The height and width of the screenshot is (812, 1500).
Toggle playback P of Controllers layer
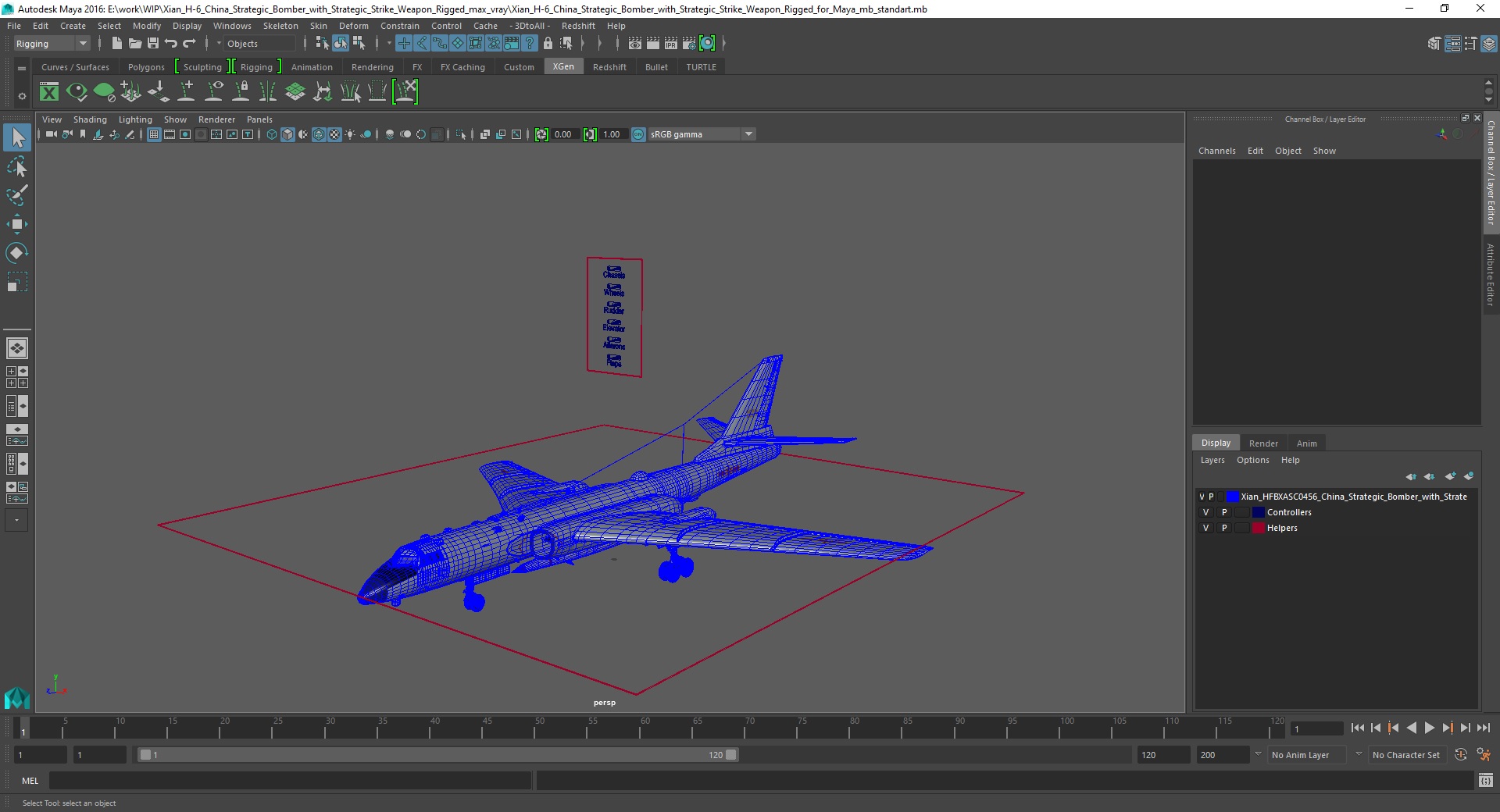tap(1224, 512)
